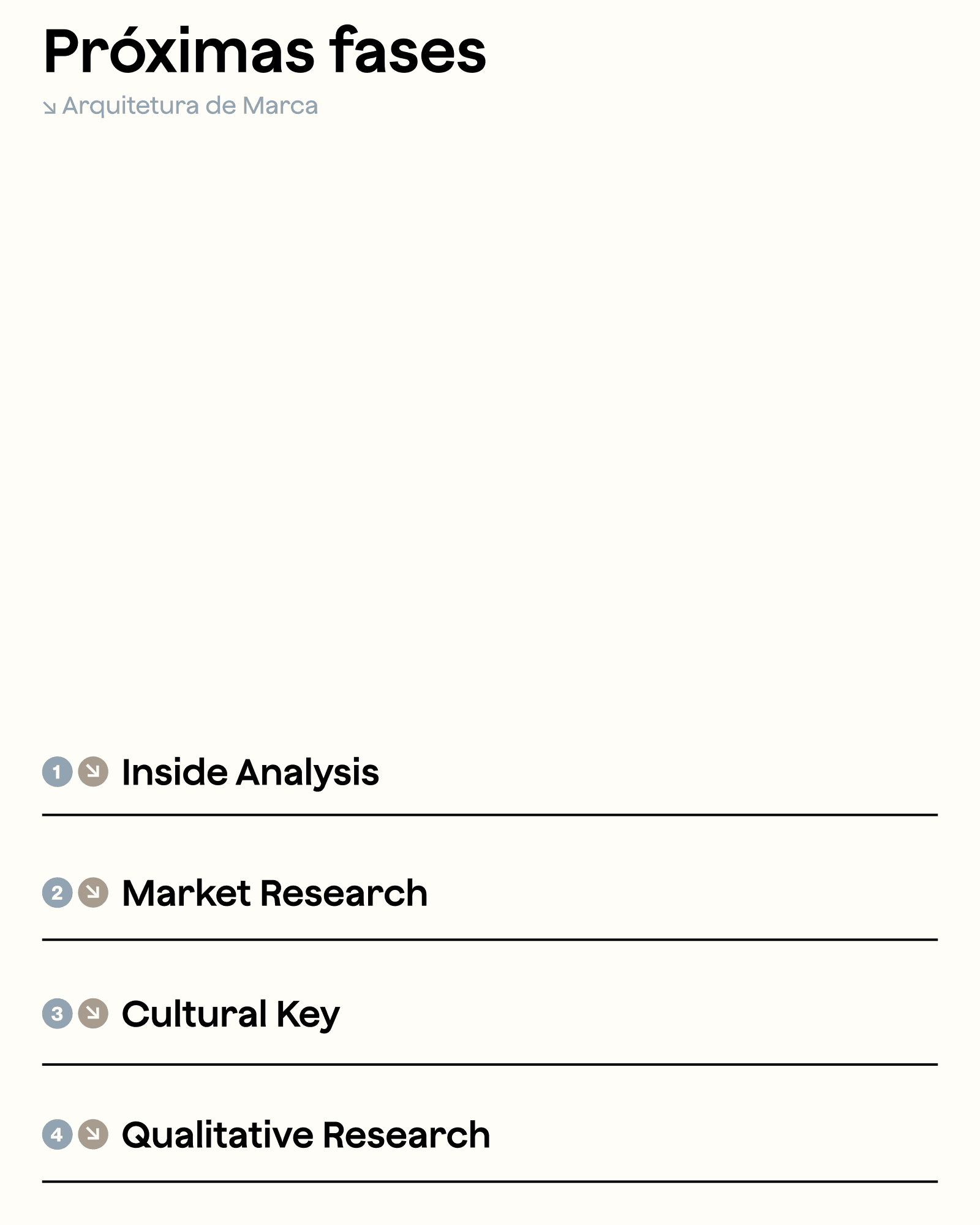Expand Market Research with its arrow icon

point(93,892)
